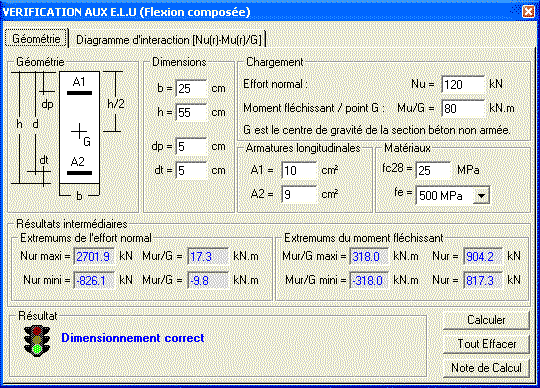Open the Note de Calcul
This screenshot has height=388, width=540.
[x=486, y=368]
